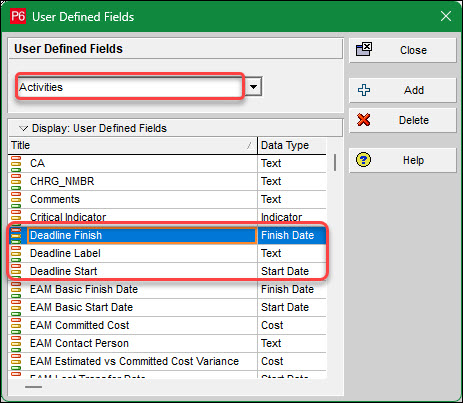Click the vertical scrollbar thumb in list
The height and width of the screenshot is (403, 463).
(335, 162)
